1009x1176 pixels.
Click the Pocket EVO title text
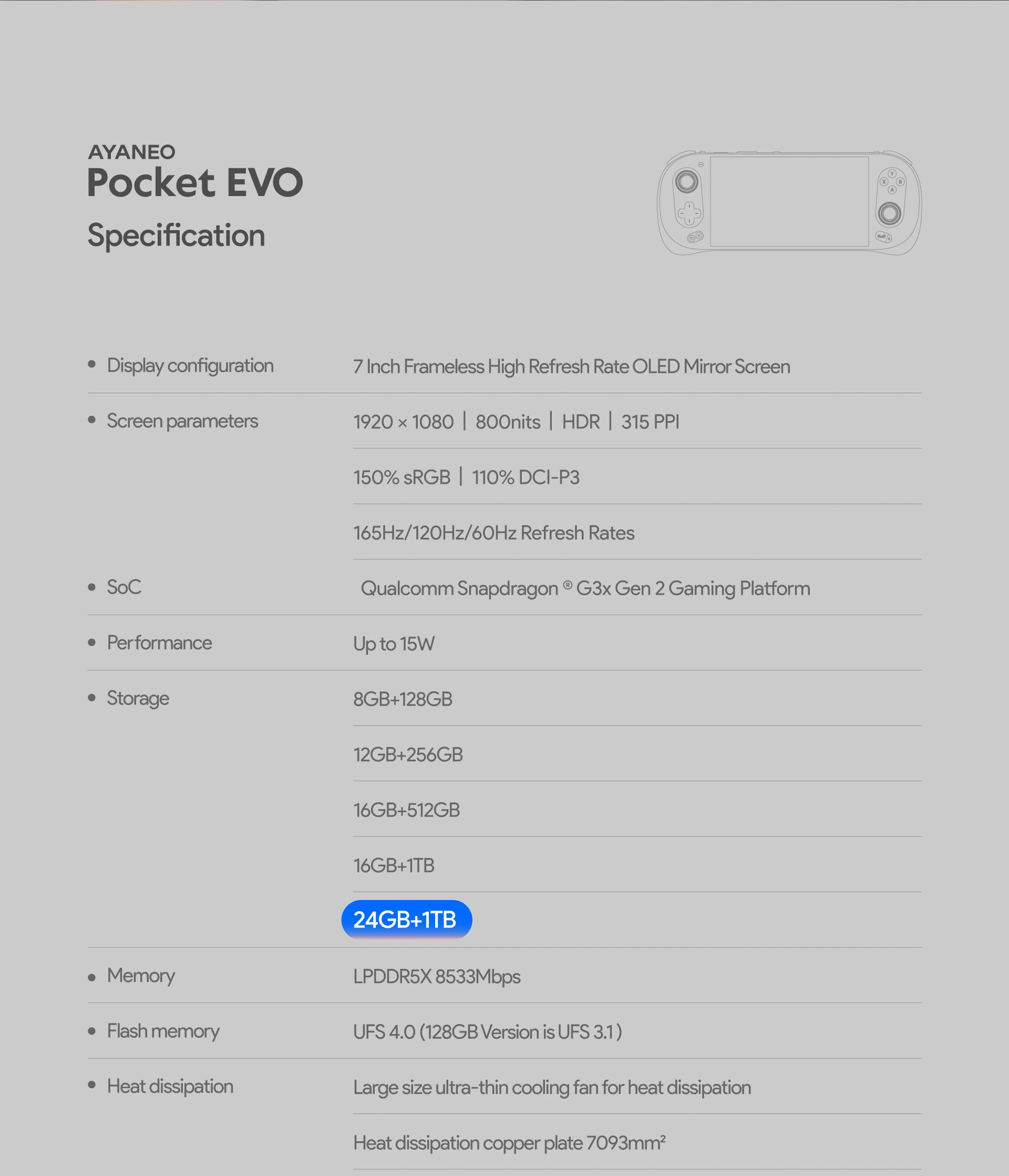tap(194, 183)
